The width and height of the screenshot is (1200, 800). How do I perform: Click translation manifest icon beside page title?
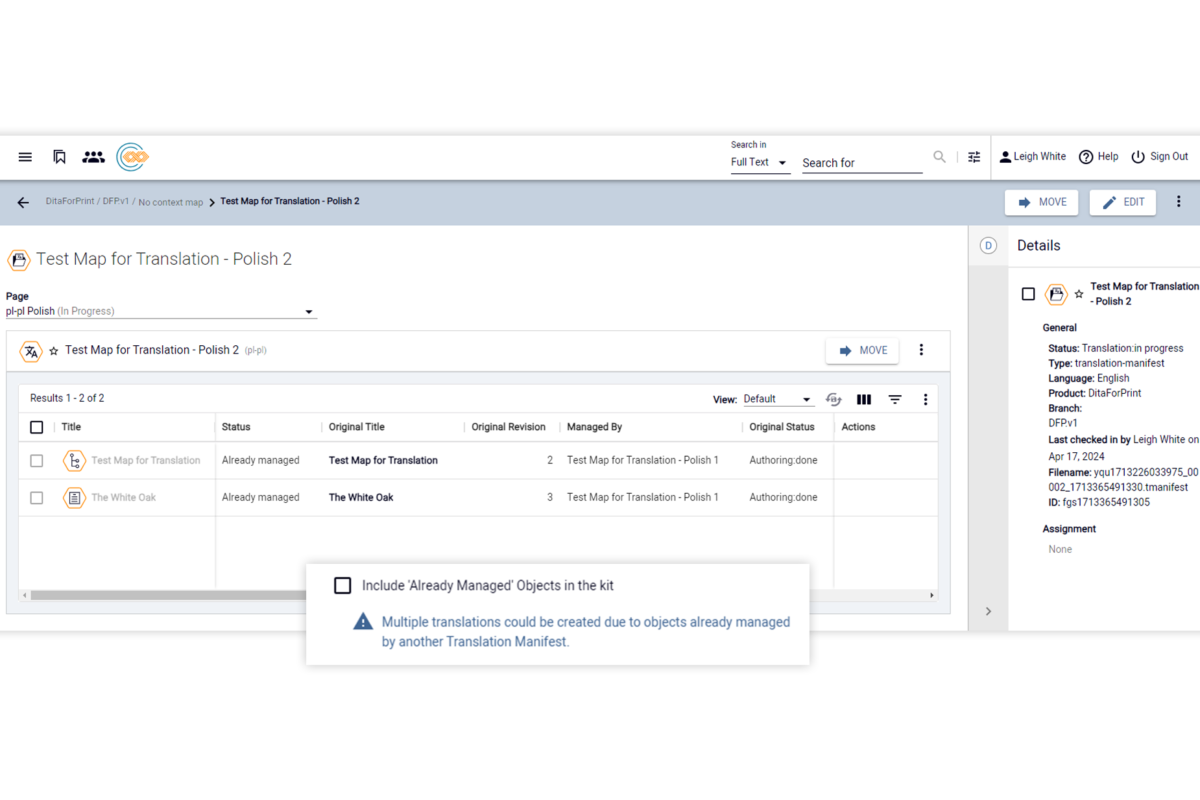(x=19, y=260)
